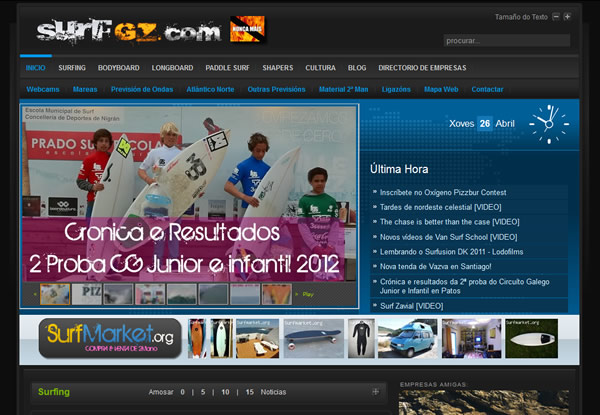Select seventh slideshow thumbnail
The image size is (600, 415).
click(245, 294)
